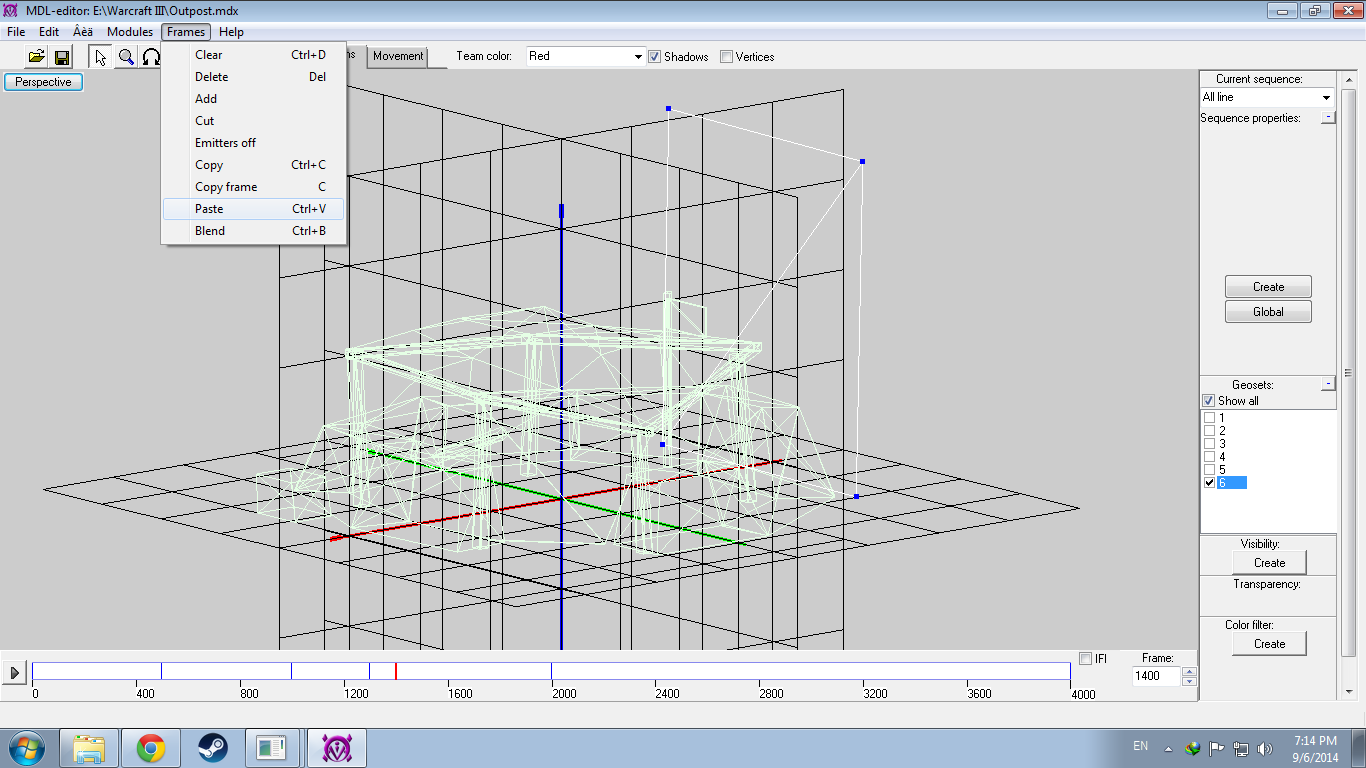The width and height of the screenshot is (1366, 768).
Task: Check geoset 3 checkbox
Action: tap(1209, 444)
